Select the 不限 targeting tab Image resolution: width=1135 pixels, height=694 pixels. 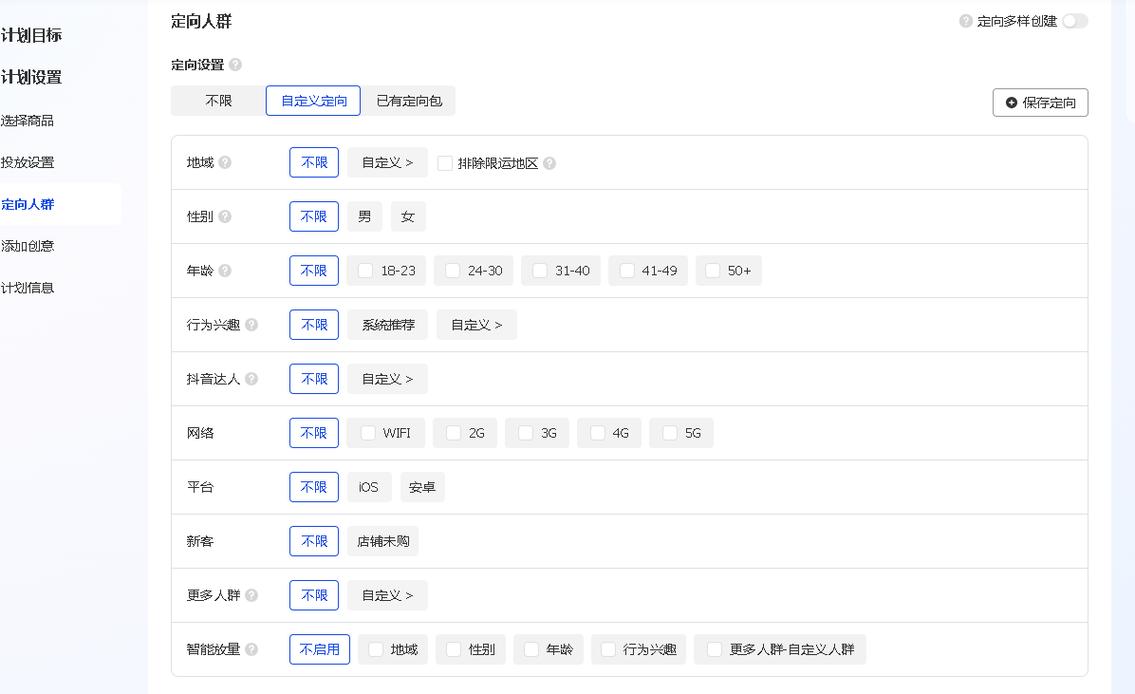click(219, 101)
